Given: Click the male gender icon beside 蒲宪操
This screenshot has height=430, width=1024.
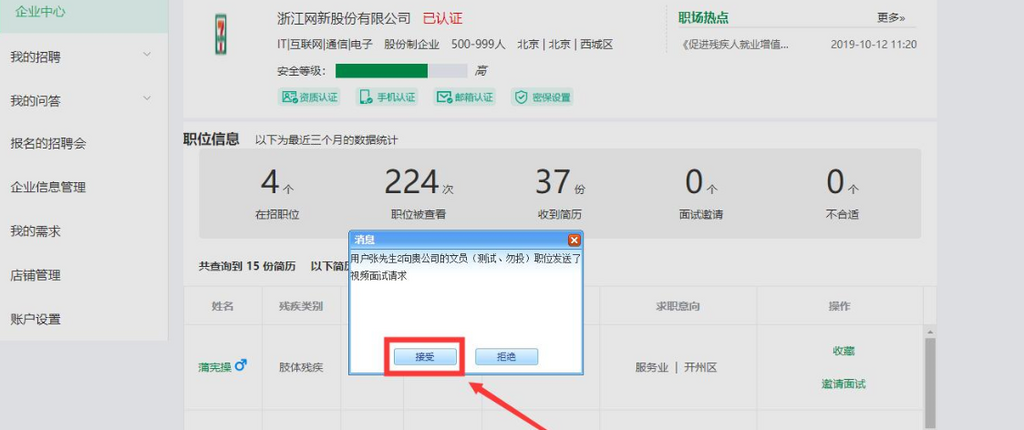Looking at the screenshot, I should [x=240, y=366].
